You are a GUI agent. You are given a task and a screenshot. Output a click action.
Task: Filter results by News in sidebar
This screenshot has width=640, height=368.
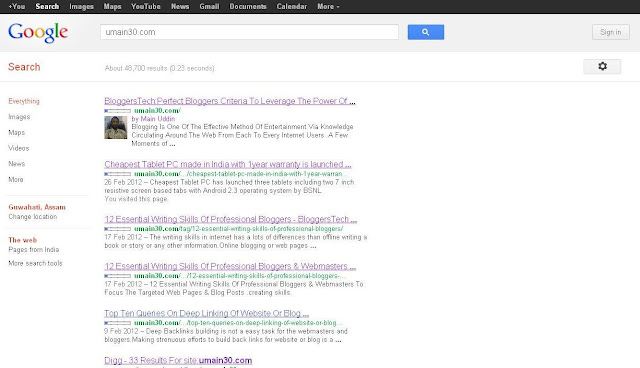coord(16,164)
